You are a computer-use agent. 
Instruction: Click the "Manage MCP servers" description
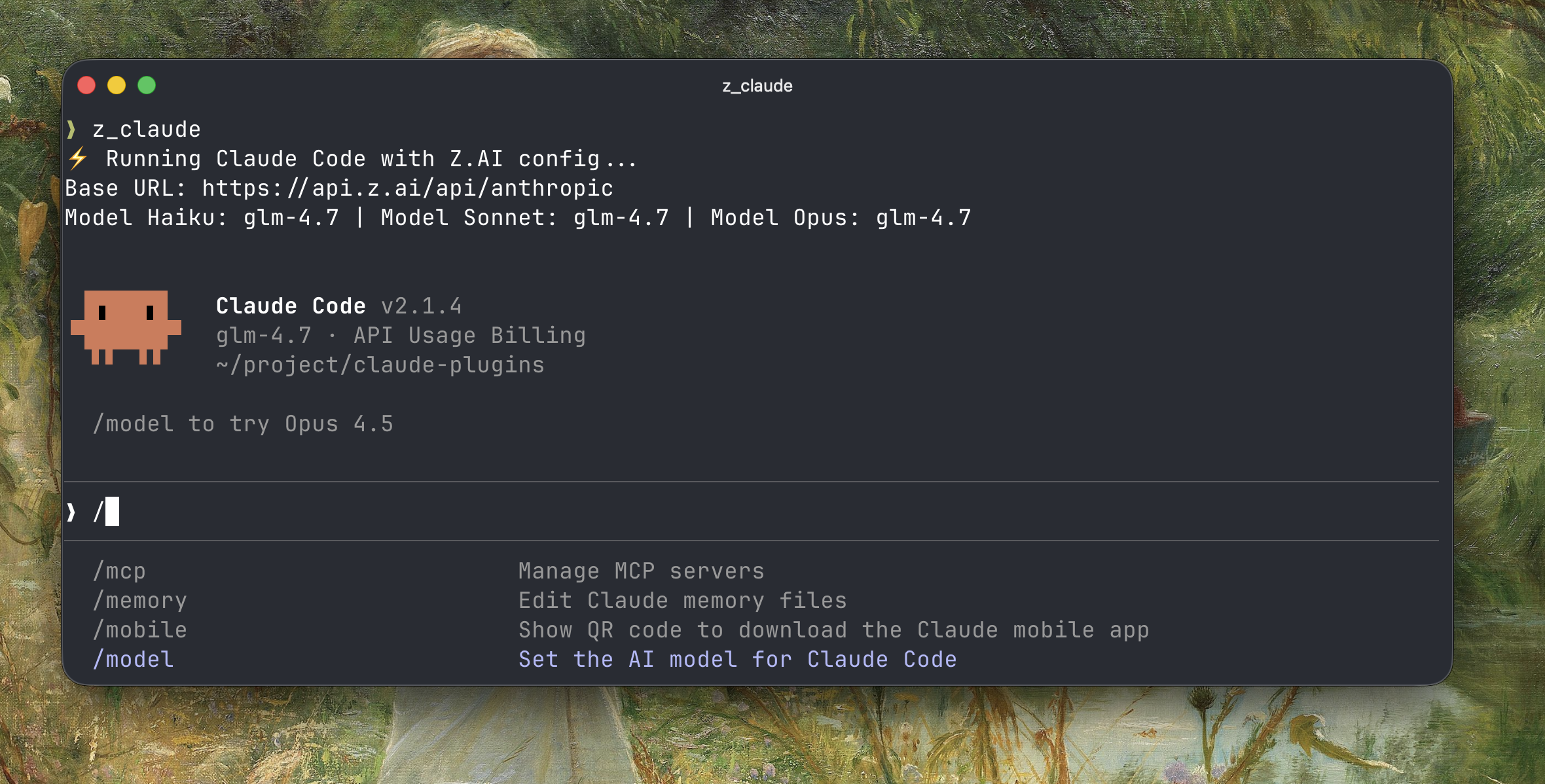pos(641,571)
